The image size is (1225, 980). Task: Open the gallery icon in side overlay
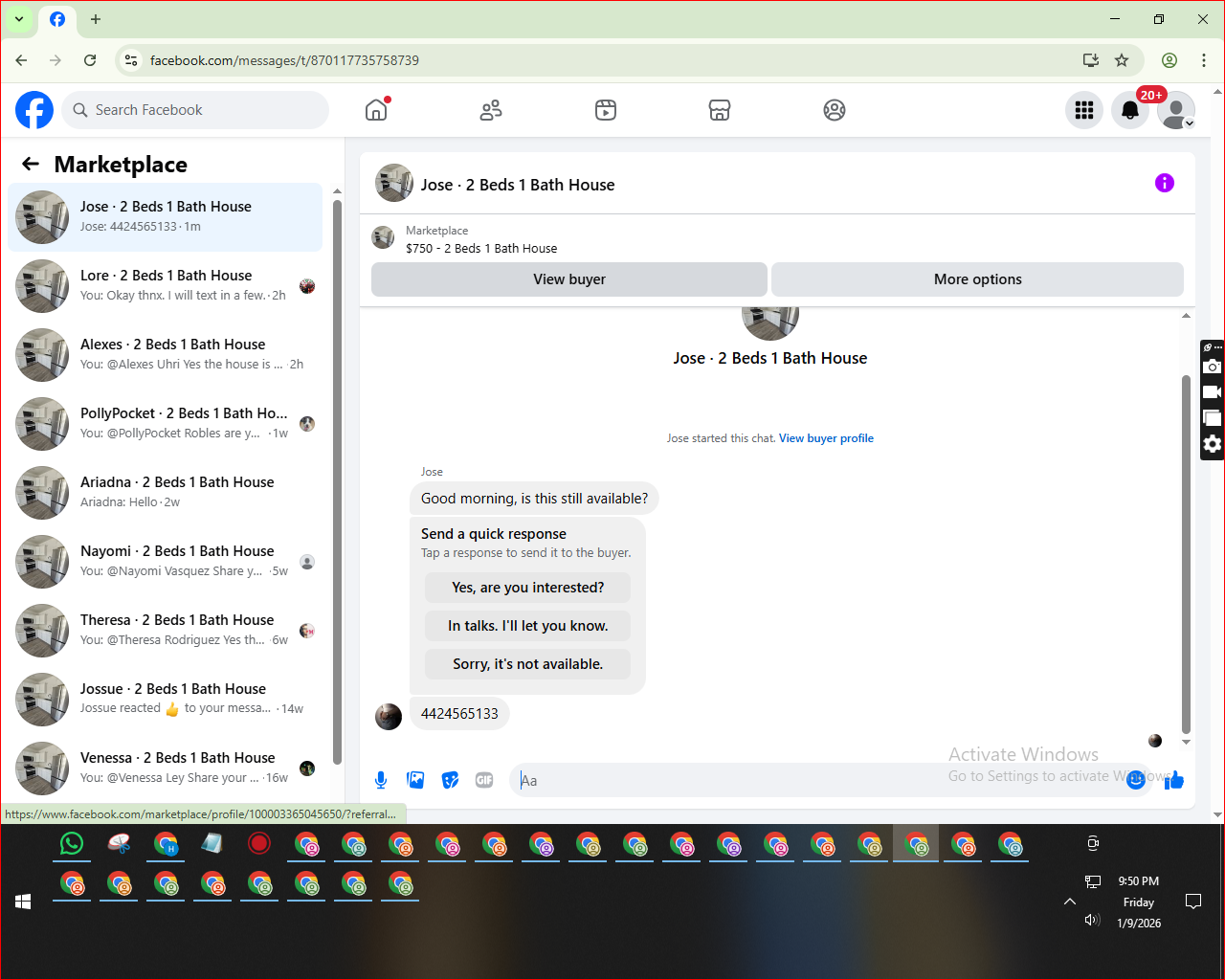[1213, 418]
